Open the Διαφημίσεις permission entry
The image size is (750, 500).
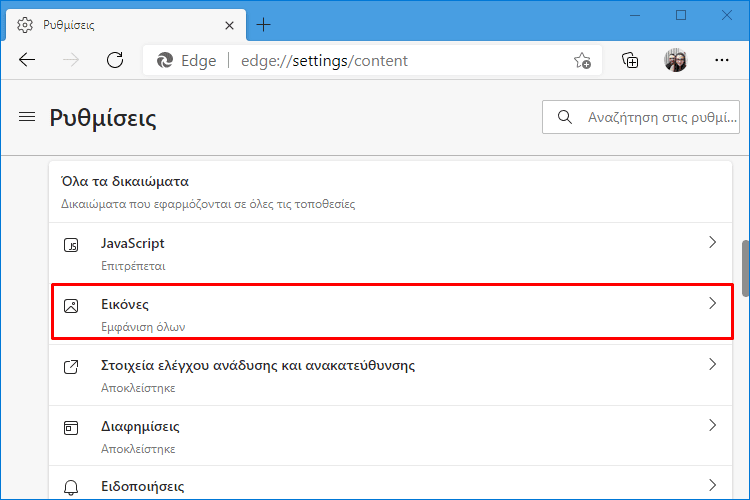[391, 436]
